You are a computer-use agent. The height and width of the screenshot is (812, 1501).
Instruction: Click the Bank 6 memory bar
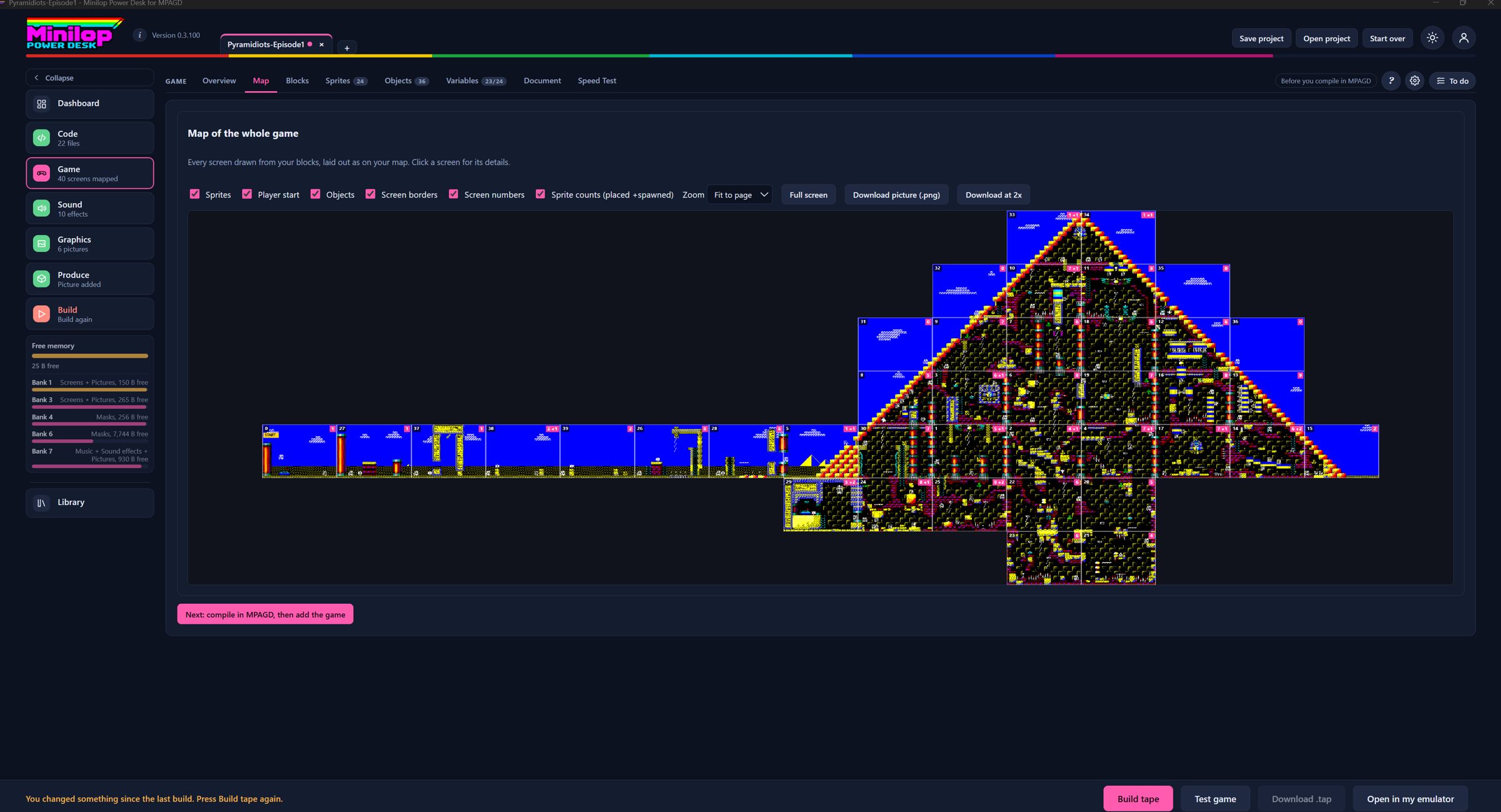click(x=90, y=441)
